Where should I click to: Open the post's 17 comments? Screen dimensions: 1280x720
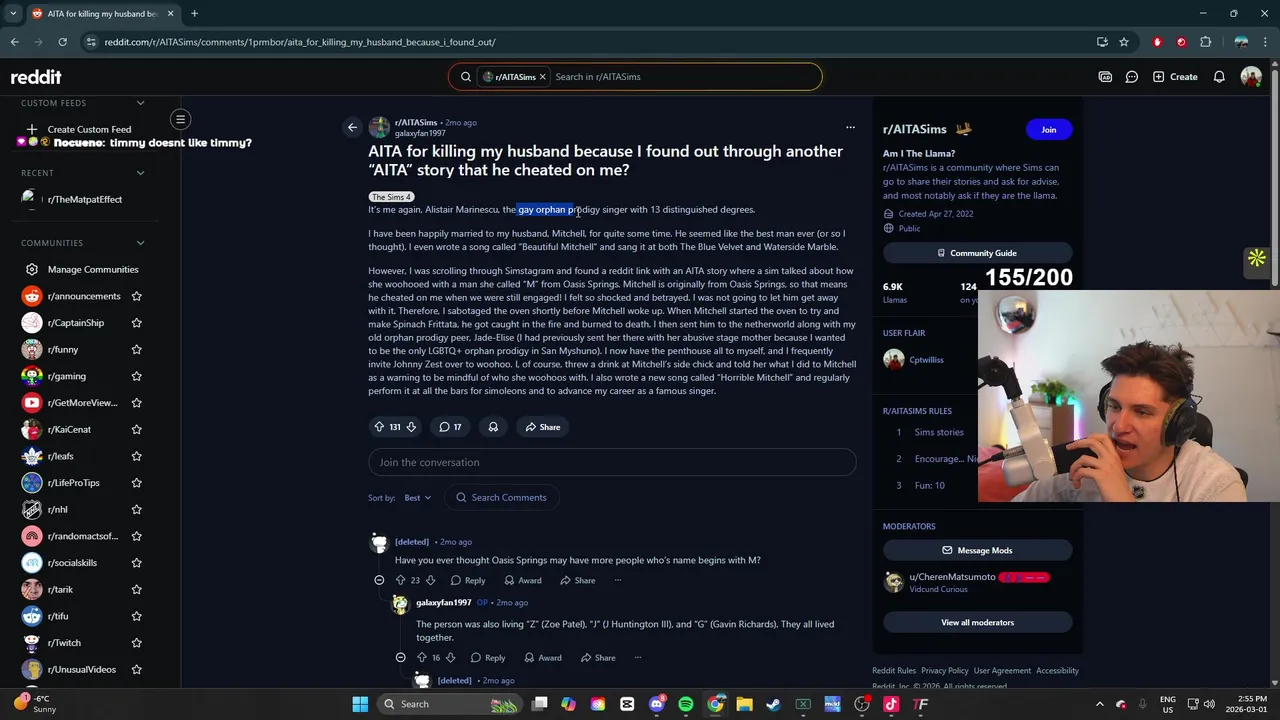tap(450, 427)
